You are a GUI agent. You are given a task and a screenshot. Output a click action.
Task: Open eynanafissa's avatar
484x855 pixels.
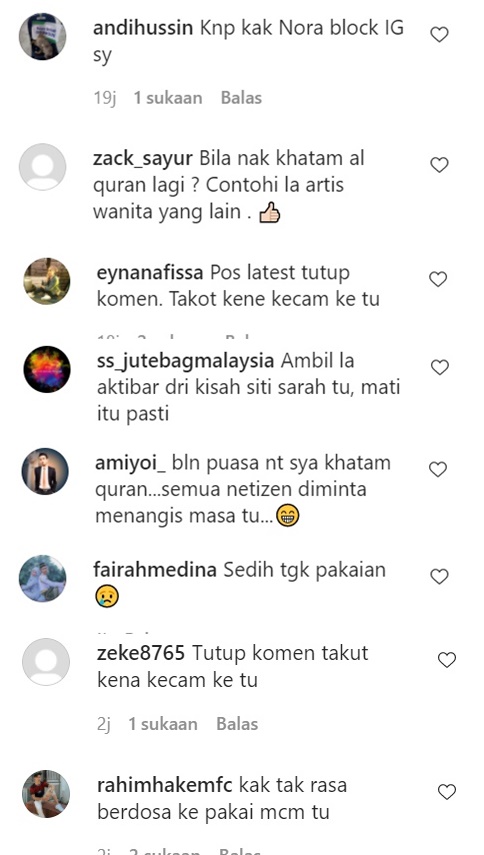[47, 281]
